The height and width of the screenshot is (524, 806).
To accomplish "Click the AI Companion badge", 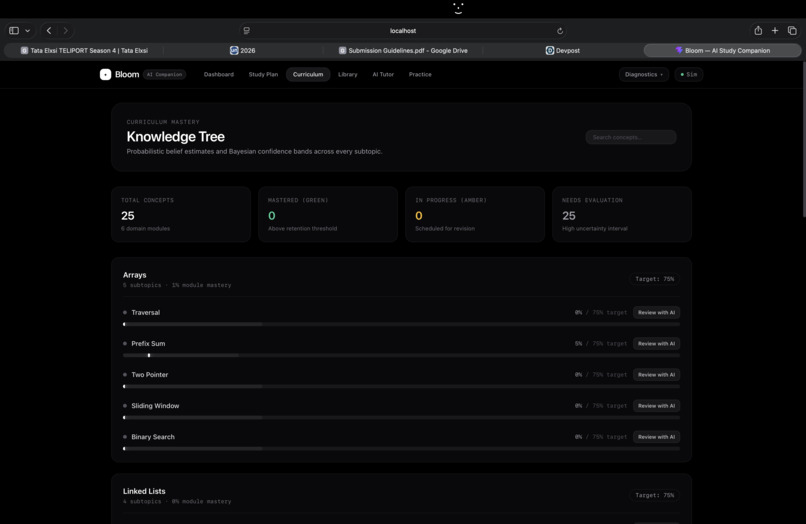I will [164, 75].
